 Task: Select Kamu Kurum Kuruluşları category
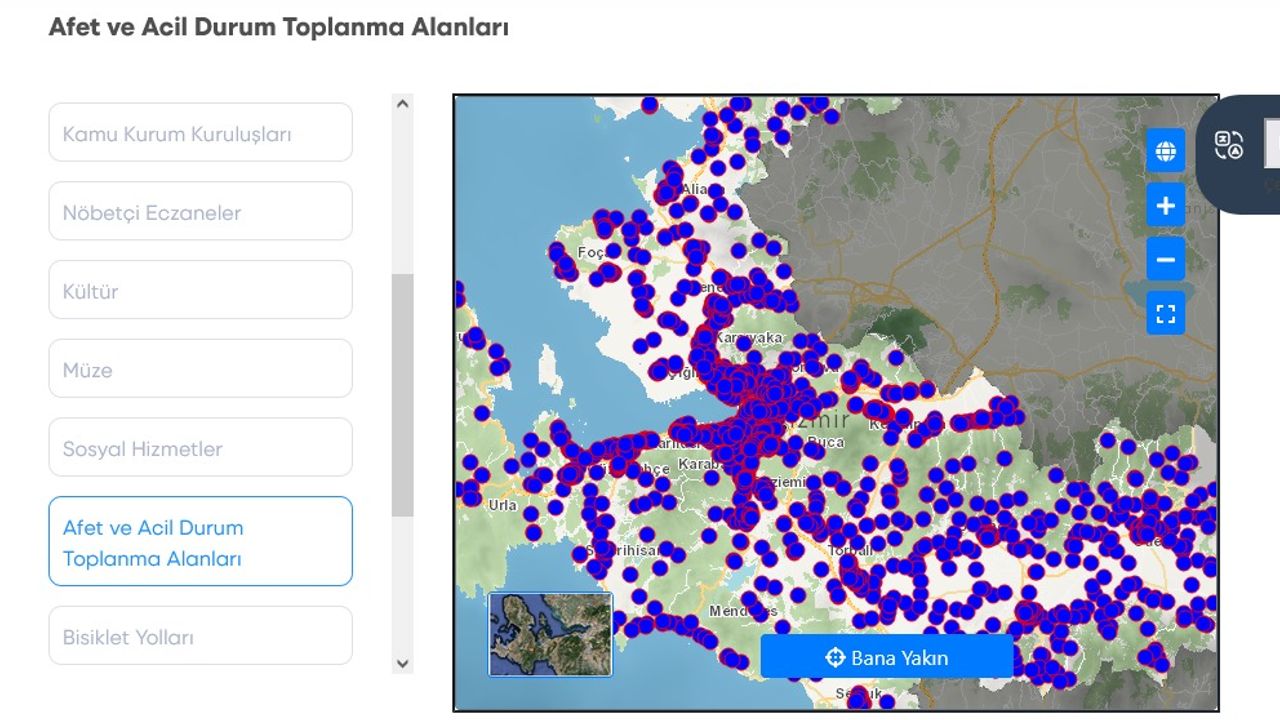pyautogui.click(x=200, y=133)
